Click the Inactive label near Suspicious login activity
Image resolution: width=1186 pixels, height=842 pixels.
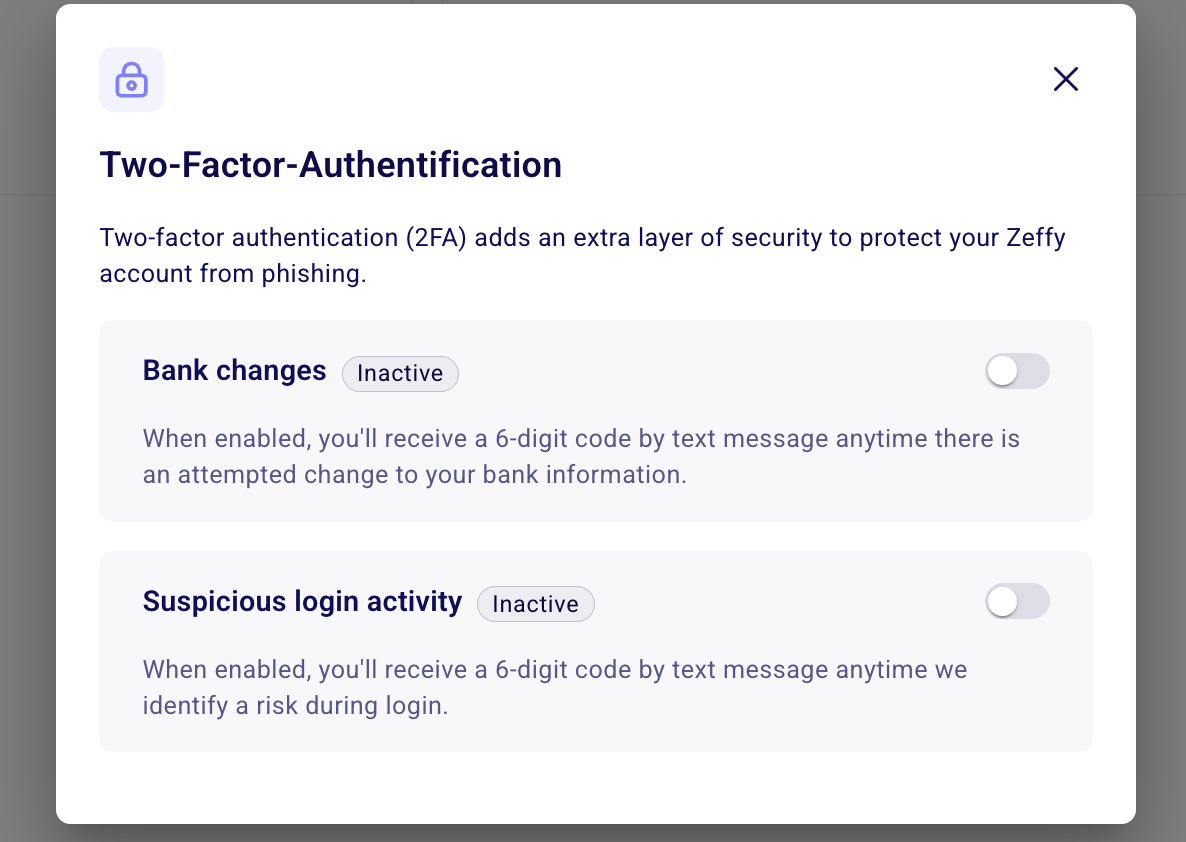tap(535, 603)
